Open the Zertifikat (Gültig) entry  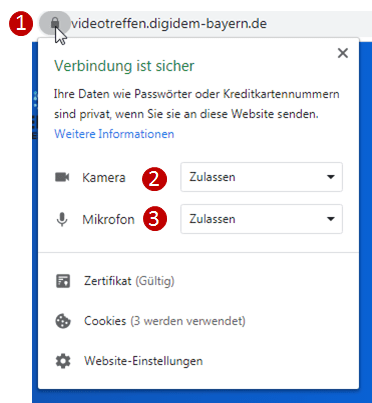[129, 281]
